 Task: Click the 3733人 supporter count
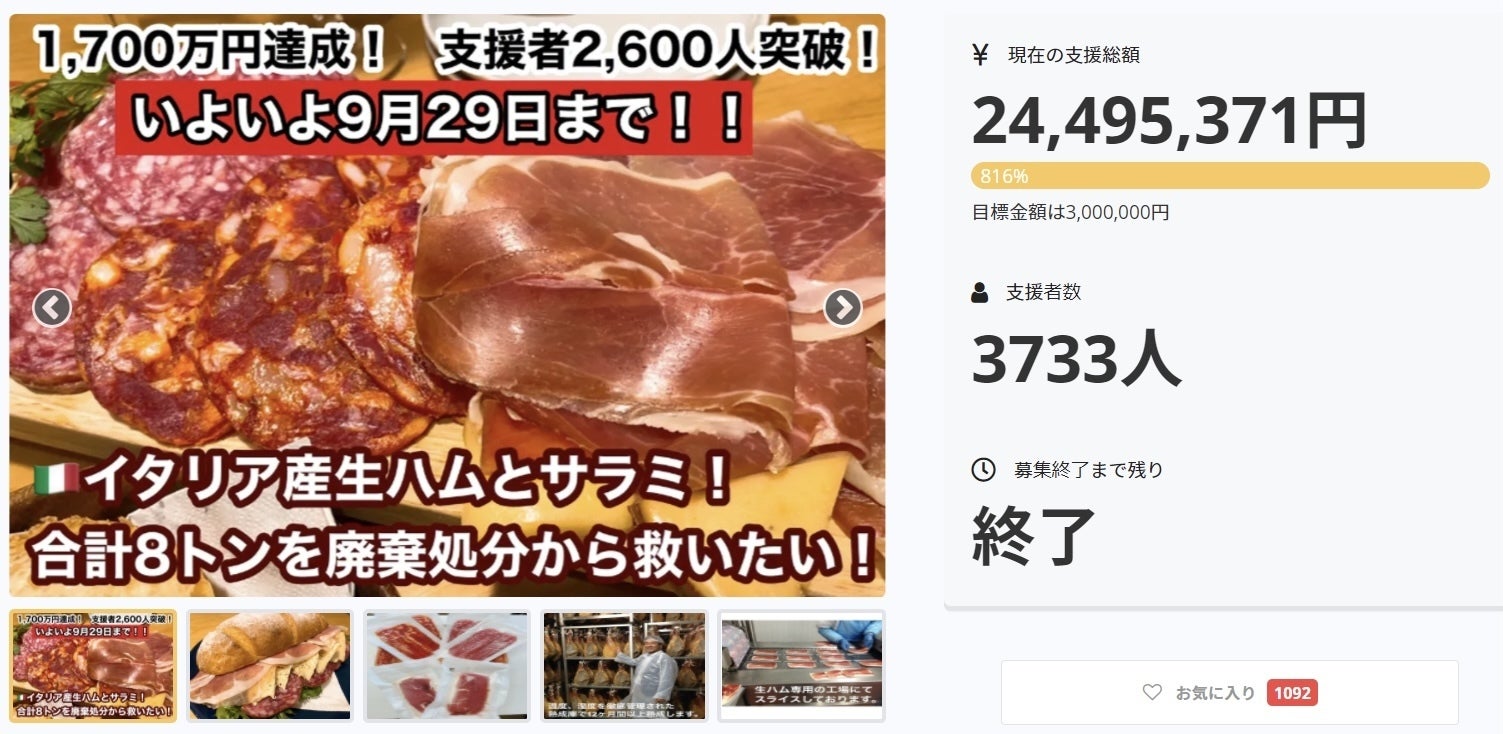(1076, 359)
